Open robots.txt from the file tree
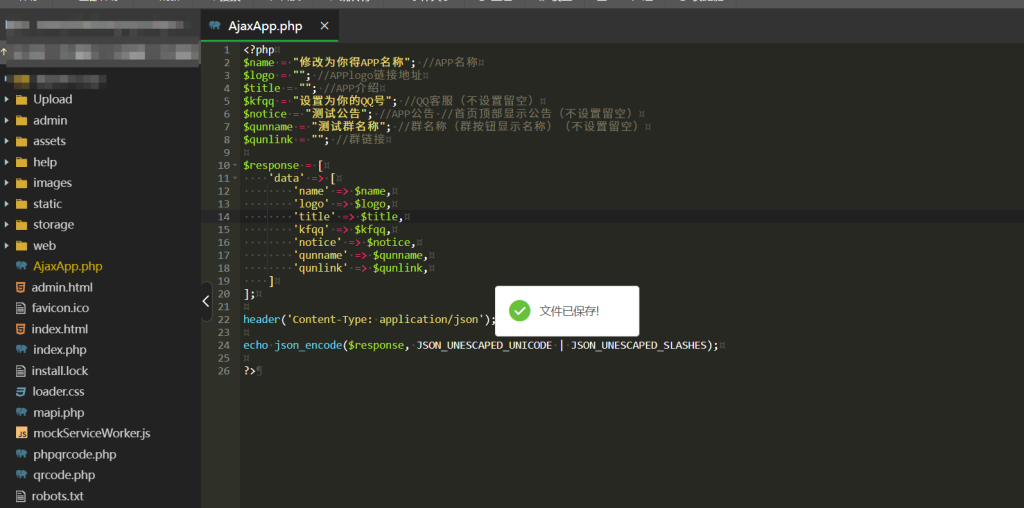Viewport: 1024px width, 508px height. 57,496
